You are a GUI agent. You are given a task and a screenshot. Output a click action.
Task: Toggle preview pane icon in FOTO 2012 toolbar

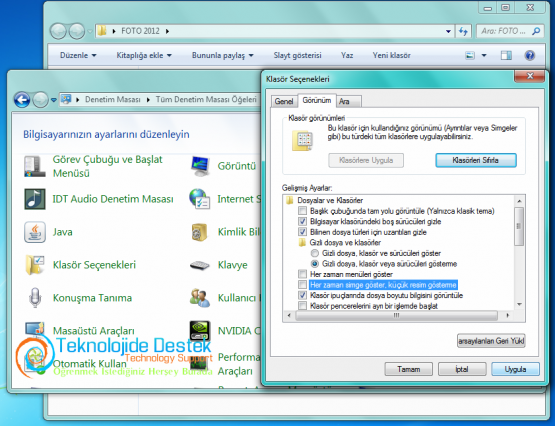506,55
